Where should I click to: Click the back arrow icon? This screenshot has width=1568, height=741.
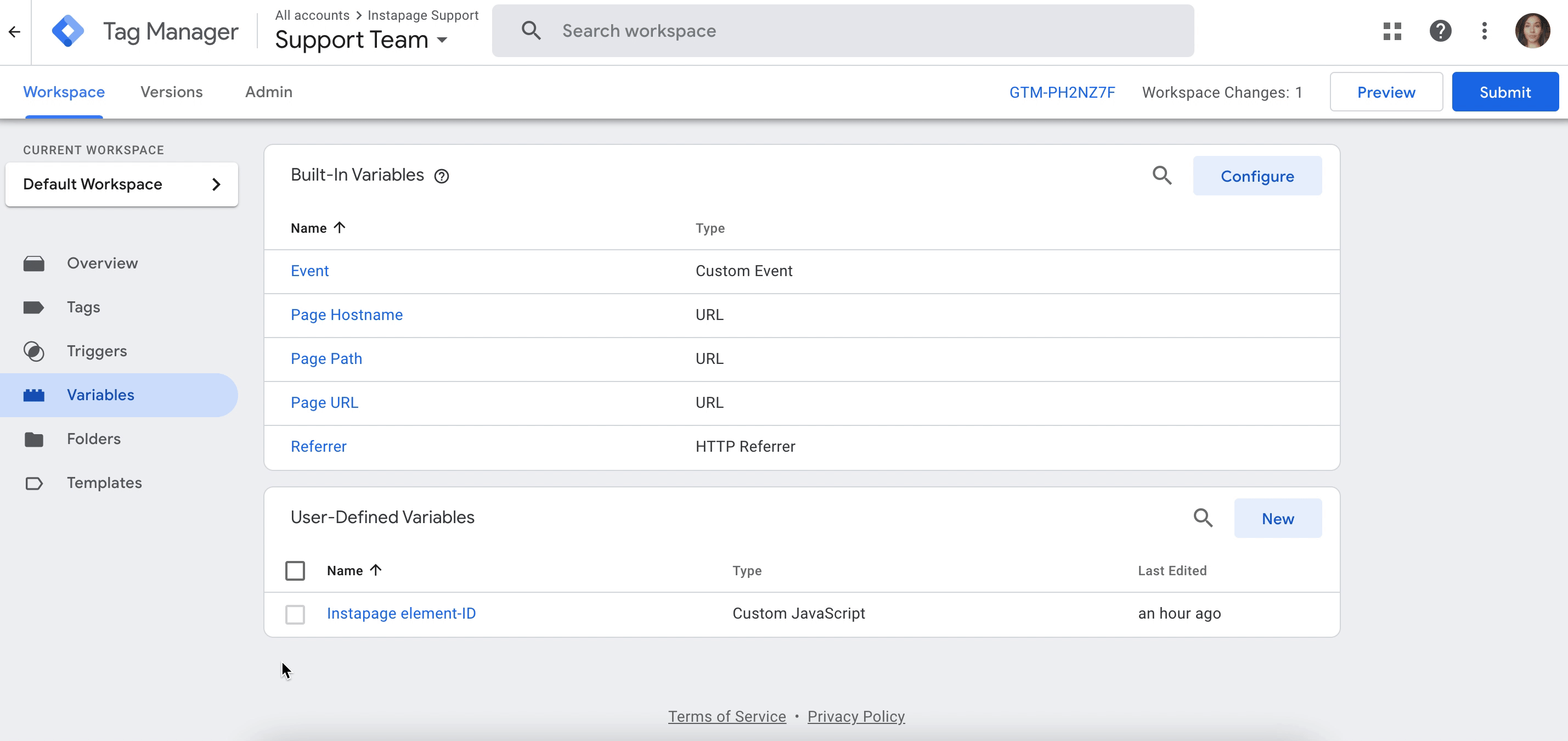[x=15, y=32]
